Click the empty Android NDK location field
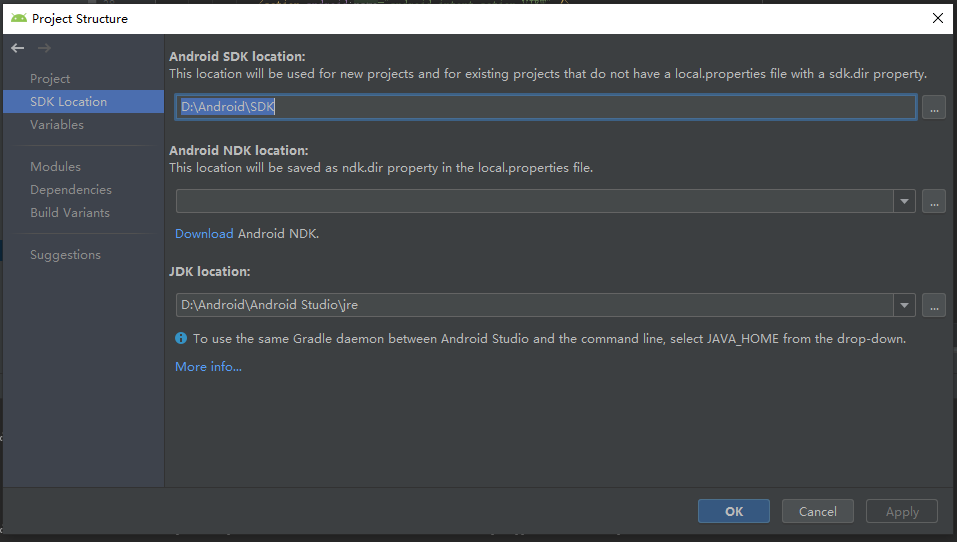Viewport: 957px width, 542px height. coord(535,201)
